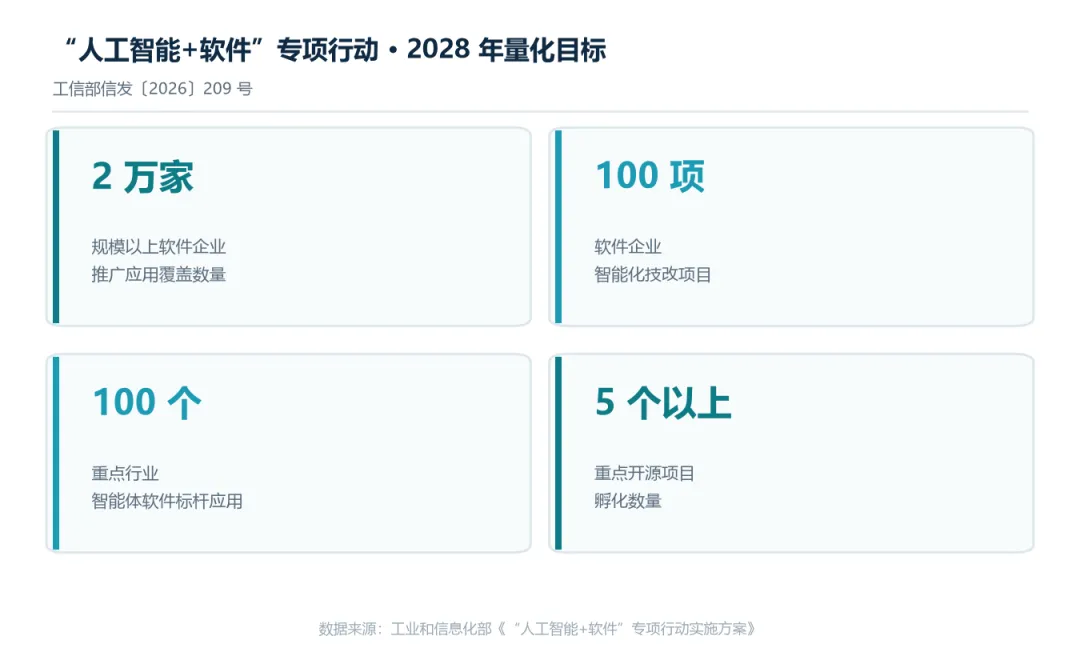Viewport: 1080px width, 648px height.
Task: Select text 推广应用覆盖数量
Action: tap(158, 275)
